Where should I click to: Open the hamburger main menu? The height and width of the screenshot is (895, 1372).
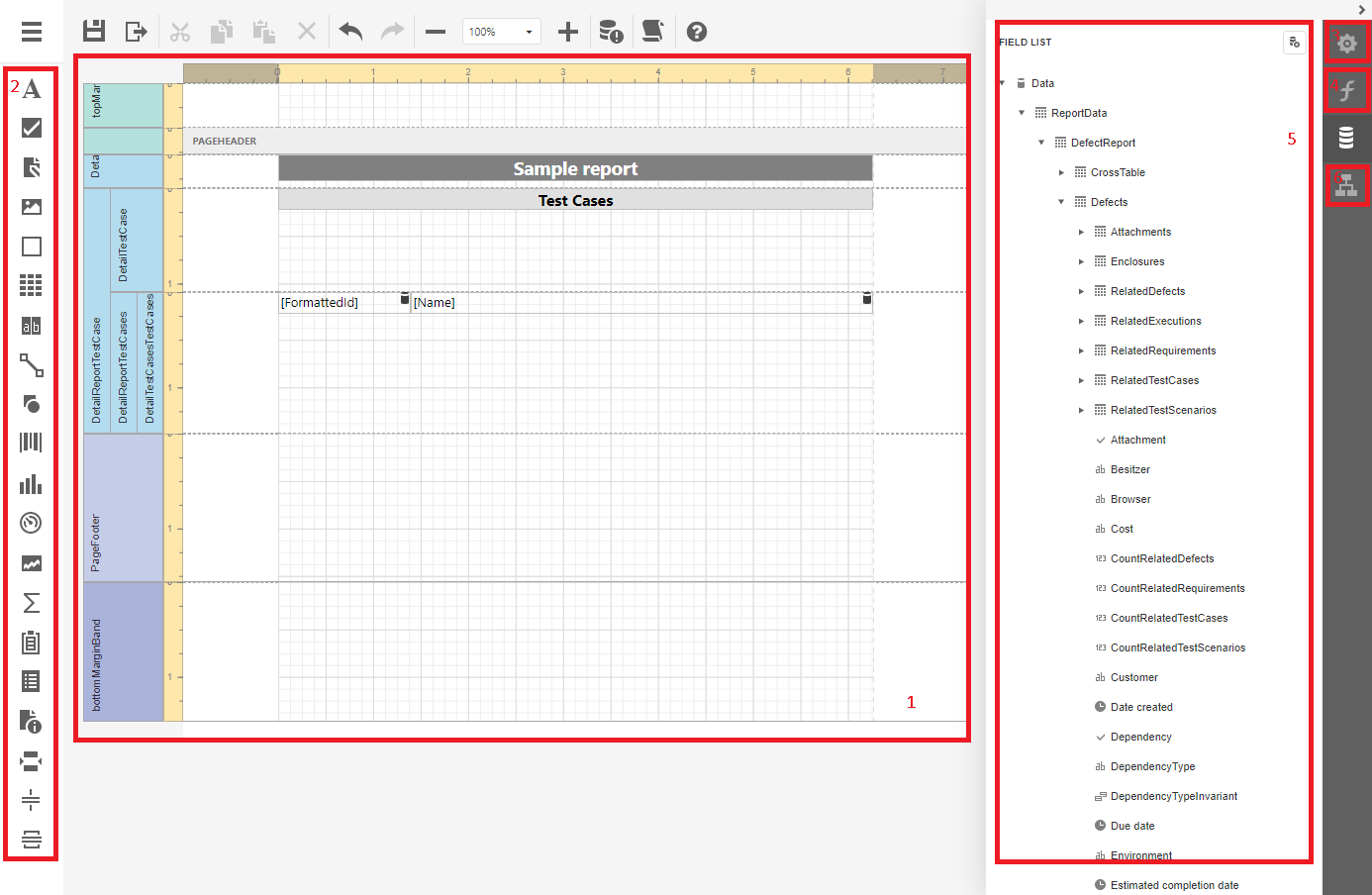(32, 32)
